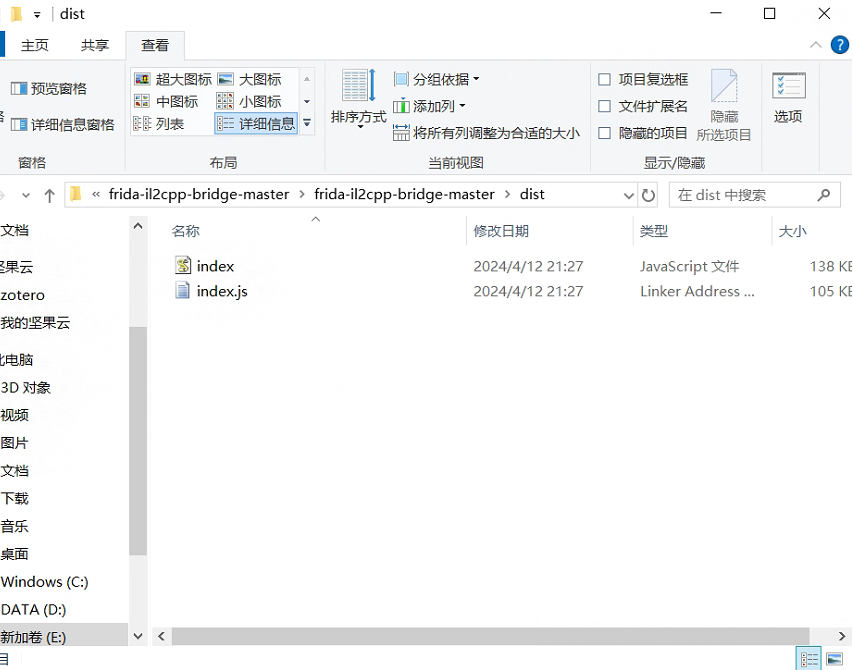Viewport: 853px width, 670px height.
Task: Enable the 文件扩展名 (file extensions) checkbox
Action: 604,106
